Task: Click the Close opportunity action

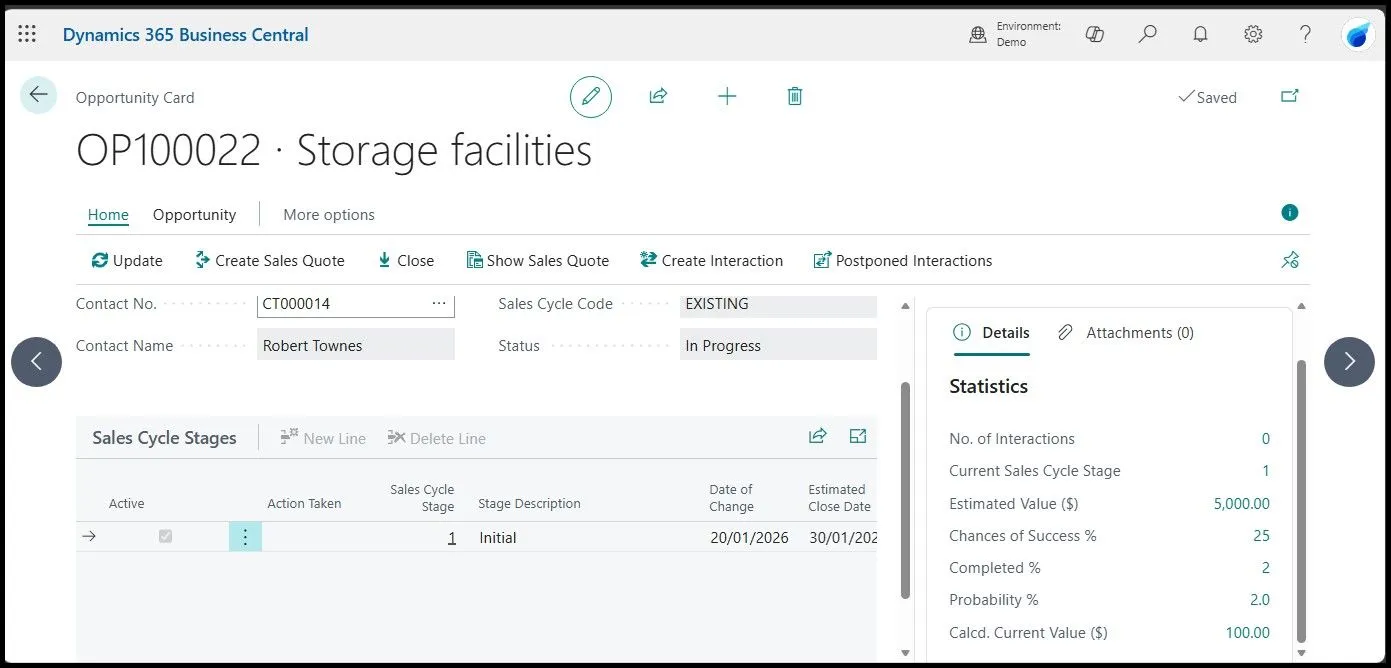Action: (x=405, y=260)
